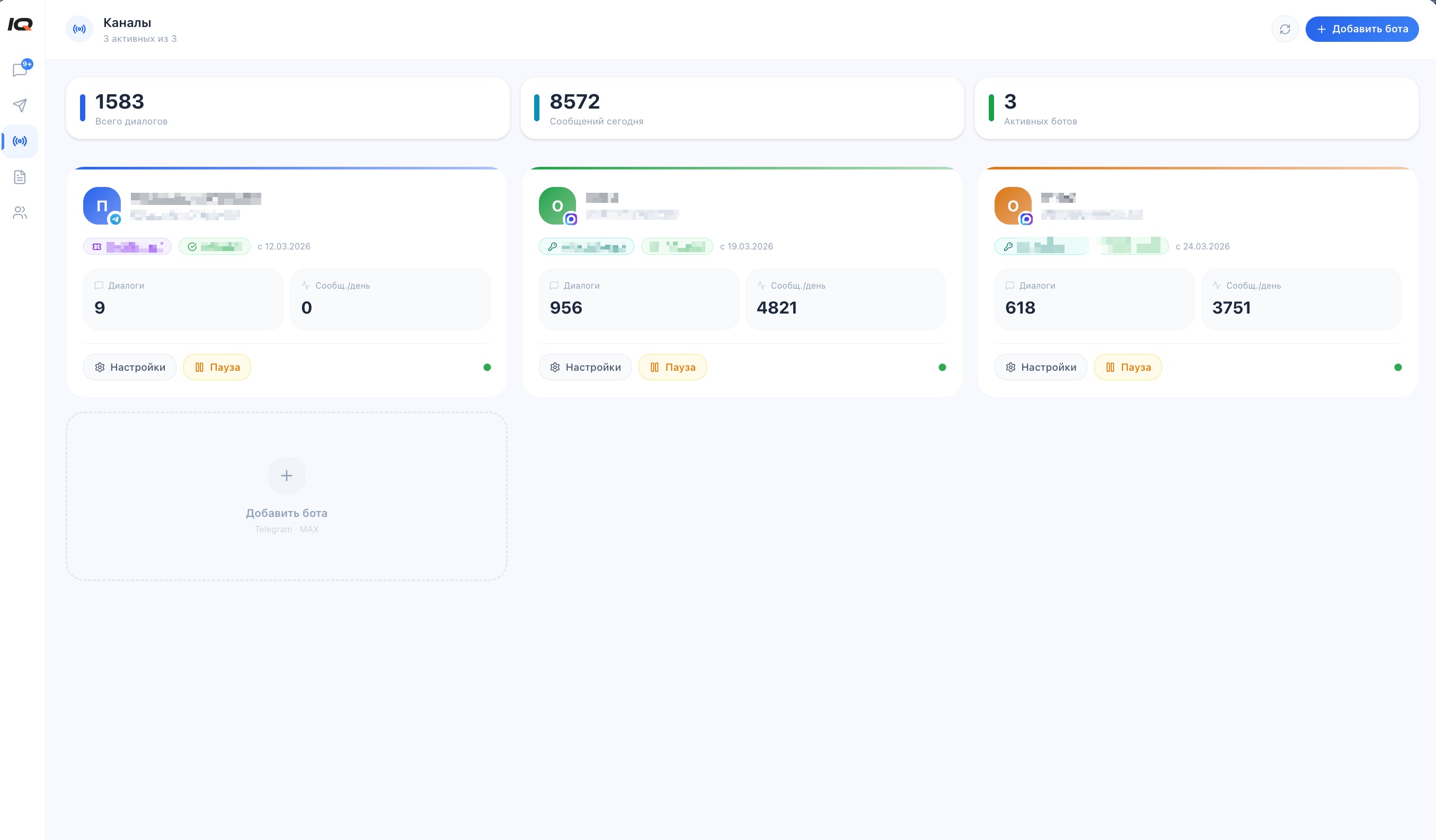Click the blue П bot avatar
This screenshot has height=840, width=1436.
102,205
